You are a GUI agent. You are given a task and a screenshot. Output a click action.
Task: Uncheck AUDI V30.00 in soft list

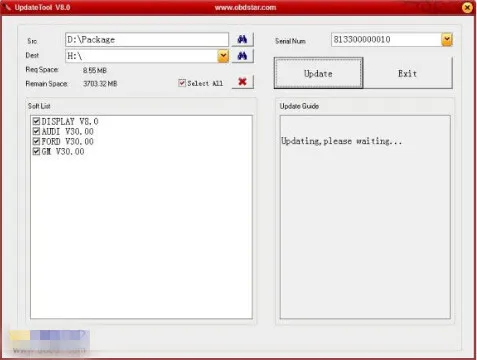coord(36,131)
